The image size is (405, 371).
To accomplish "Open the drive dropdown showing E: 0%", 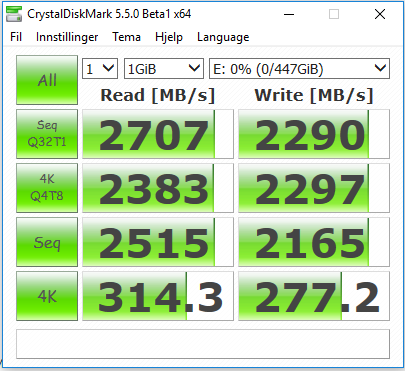I will point(299,69).
